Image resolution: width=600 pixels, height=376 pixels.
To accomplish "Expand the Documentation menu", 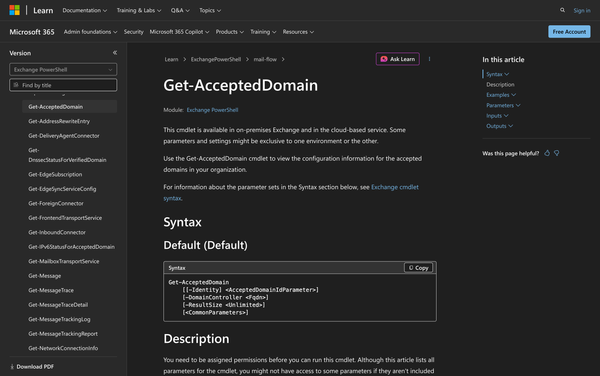I will click(x=85, y=10).
